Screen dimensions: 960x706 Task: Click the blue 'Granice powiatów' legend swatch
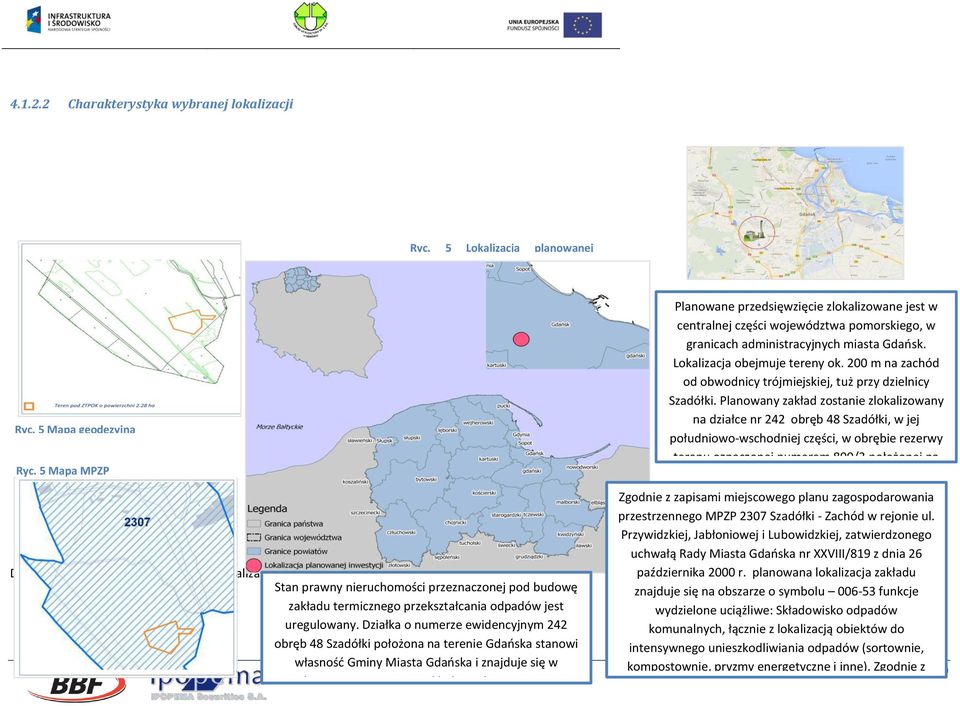pyautogui.click(x=253, y=551)
